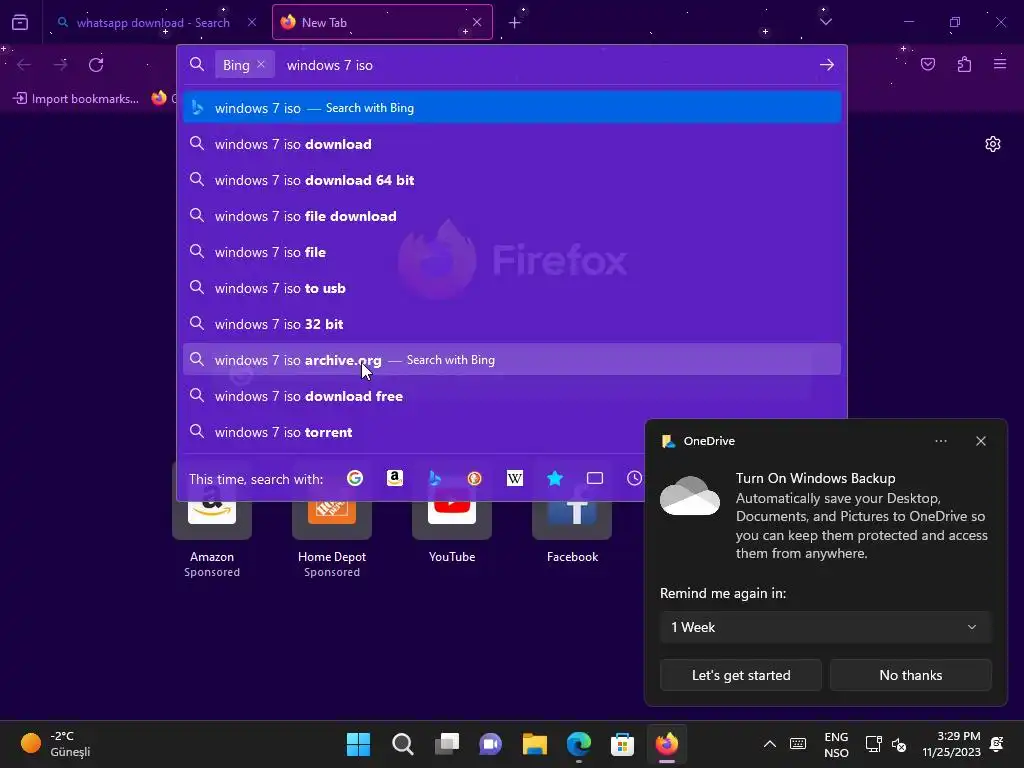Expand the list all tabs chevron
Image resolution: width=1024 pixels, height=768 pixels.
coord(825,22)
